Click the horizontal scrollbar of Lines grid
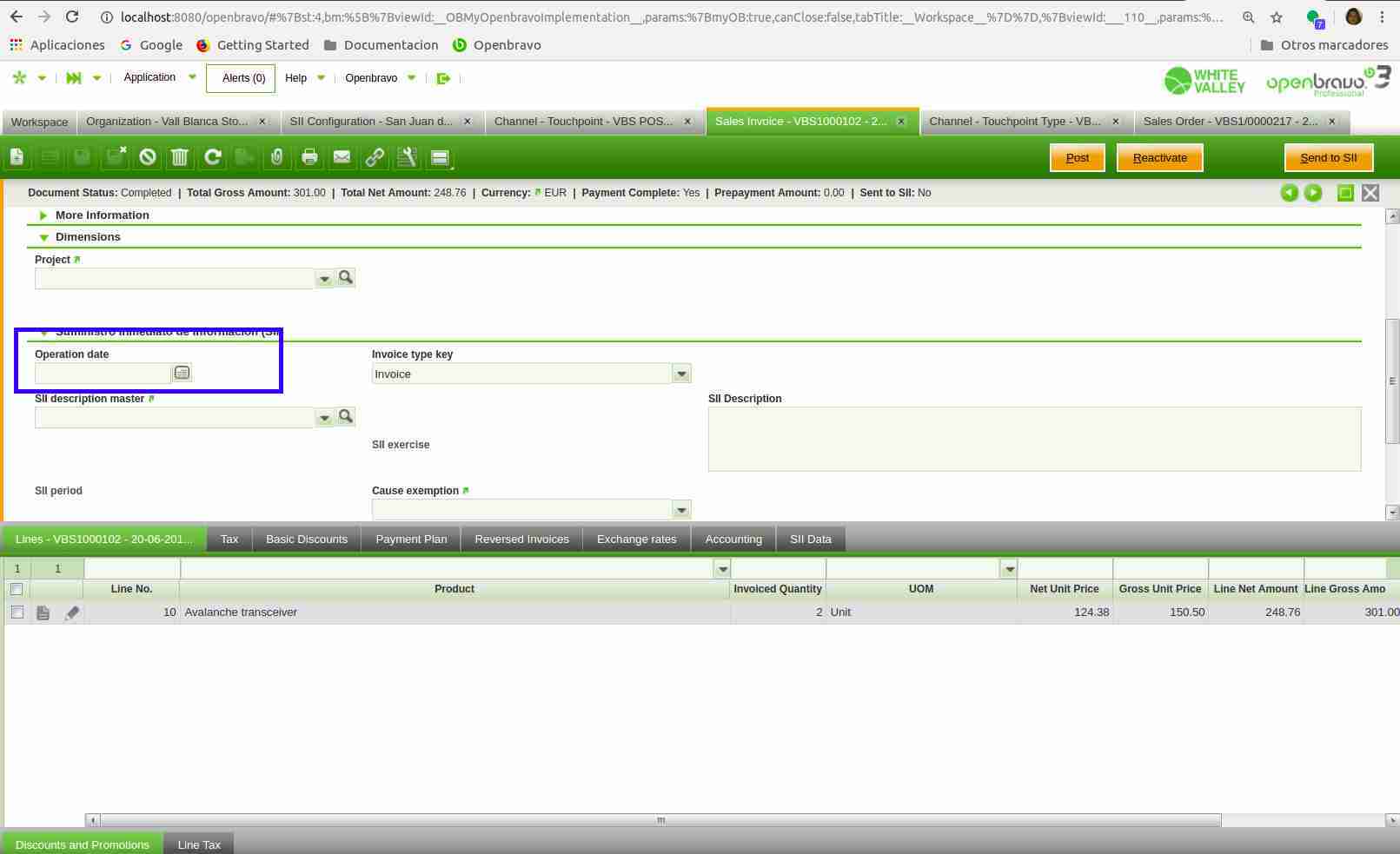This screenshot has width=1400, height=854. click(660, 820)
